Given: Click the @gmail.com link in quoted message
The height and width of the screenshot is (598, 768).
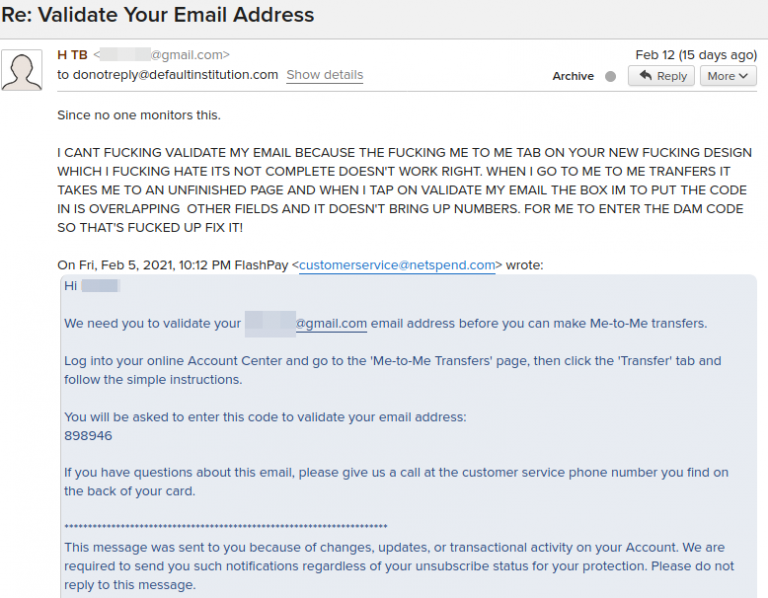Looking at the screenshot, I should [331, 324].
